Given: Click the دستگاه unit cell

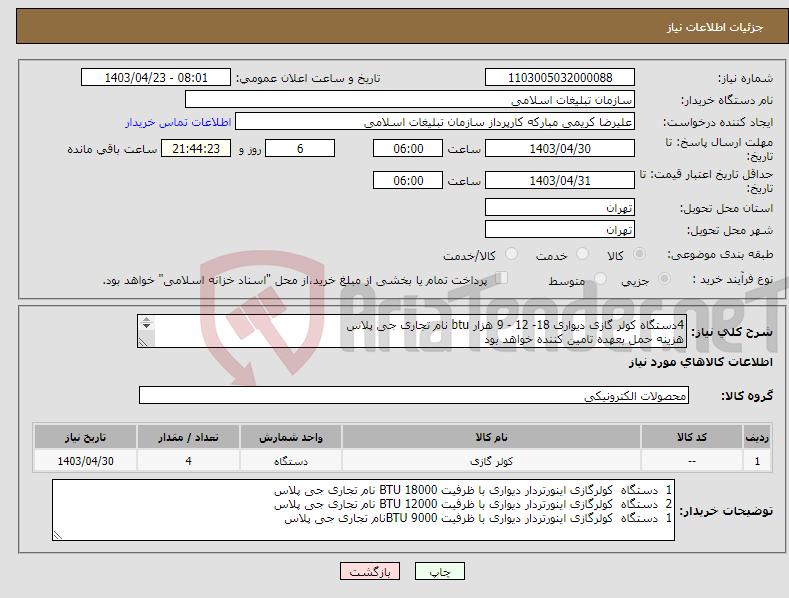Looking at the screenshot, I should 291,461.
